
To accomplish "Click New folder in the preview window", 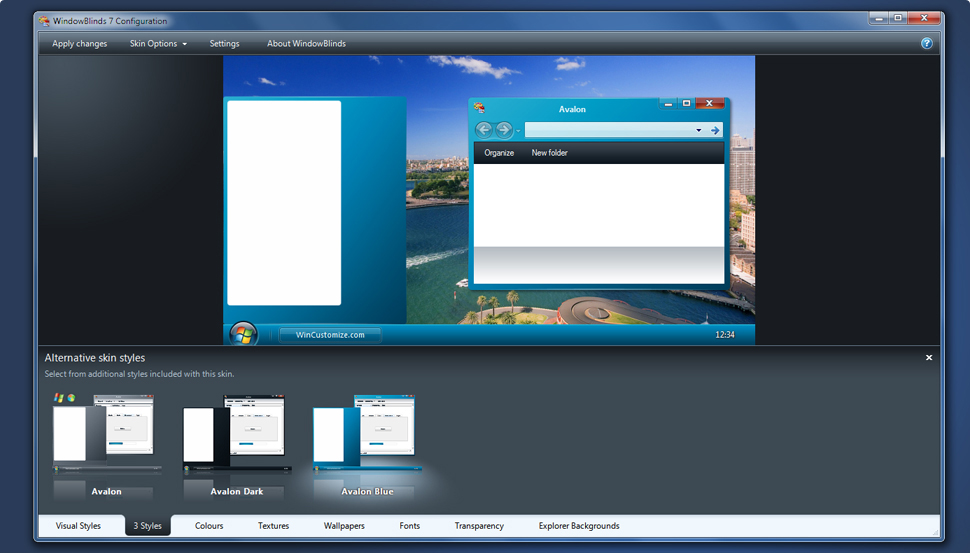I will point(549,153).
